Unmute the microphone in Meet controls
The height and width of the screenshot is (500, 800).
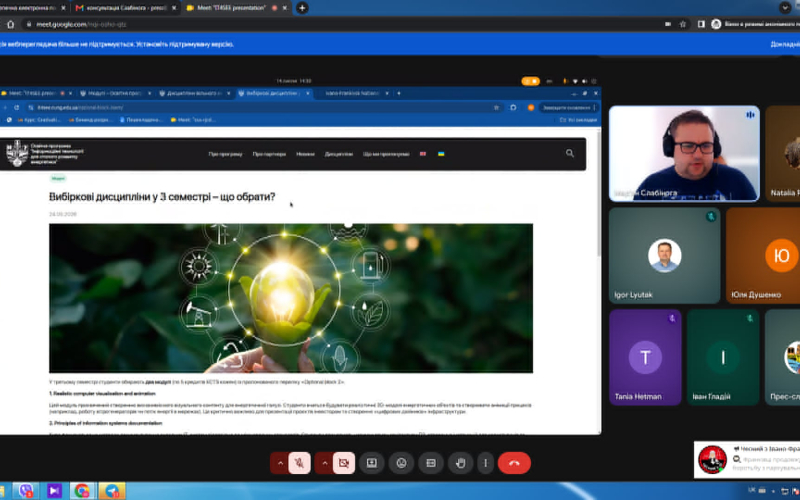click(299, 463)
